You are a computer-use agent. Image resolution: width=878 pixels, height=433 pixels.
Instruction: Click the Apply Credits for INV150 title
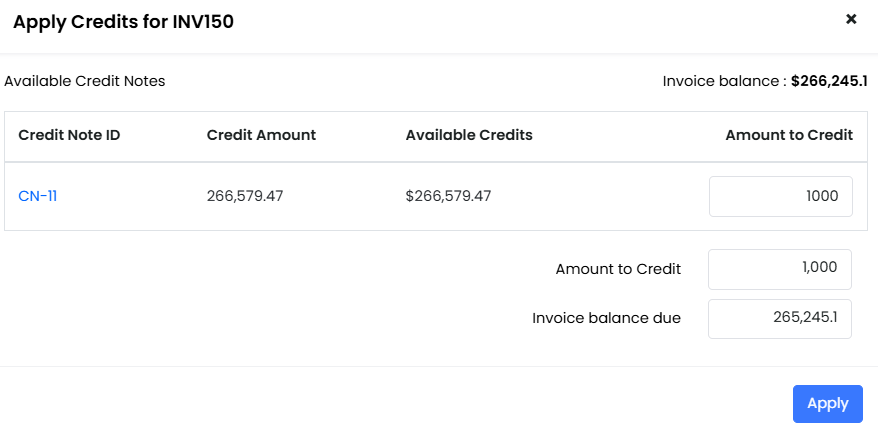click(123, 21)
